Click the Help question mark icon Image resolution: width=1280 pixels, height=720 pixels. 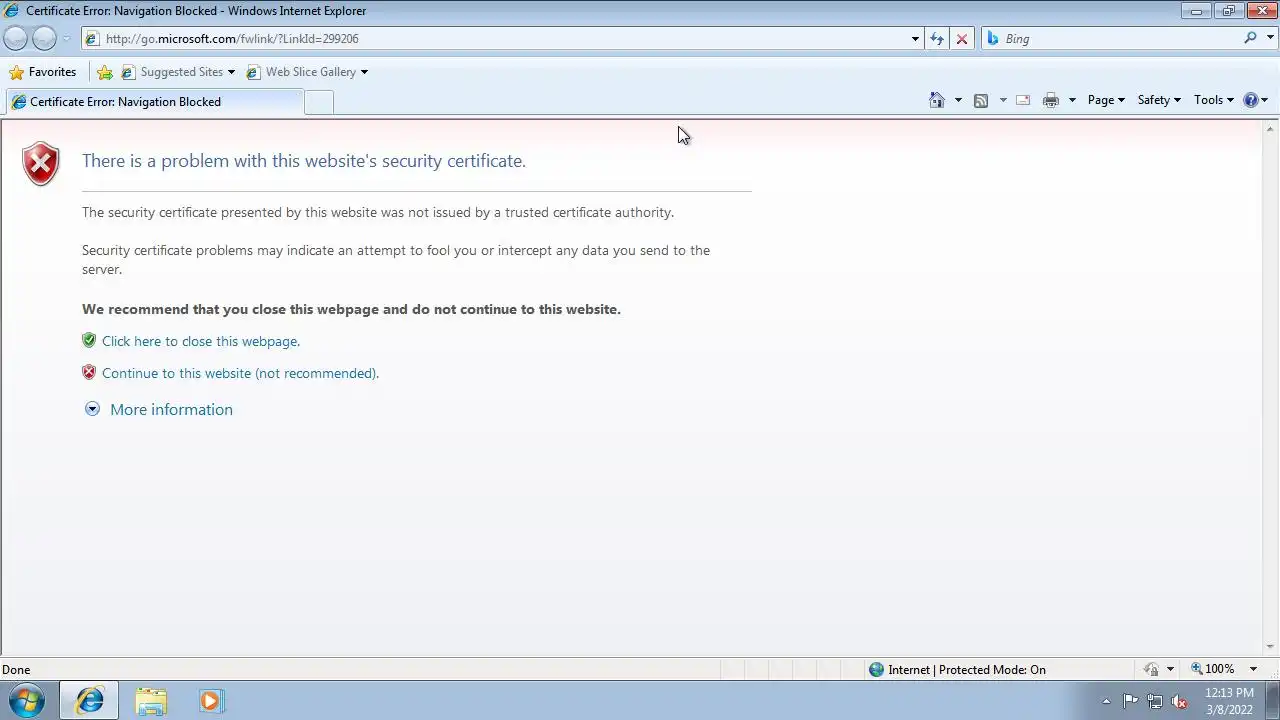[x=1251, y=100]
